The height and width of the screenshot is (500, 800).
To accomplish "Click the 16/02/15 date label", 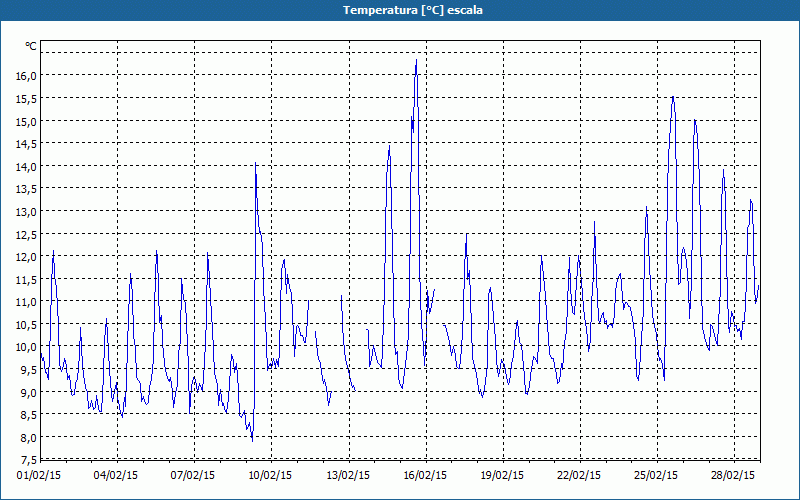I will (425, 476).
